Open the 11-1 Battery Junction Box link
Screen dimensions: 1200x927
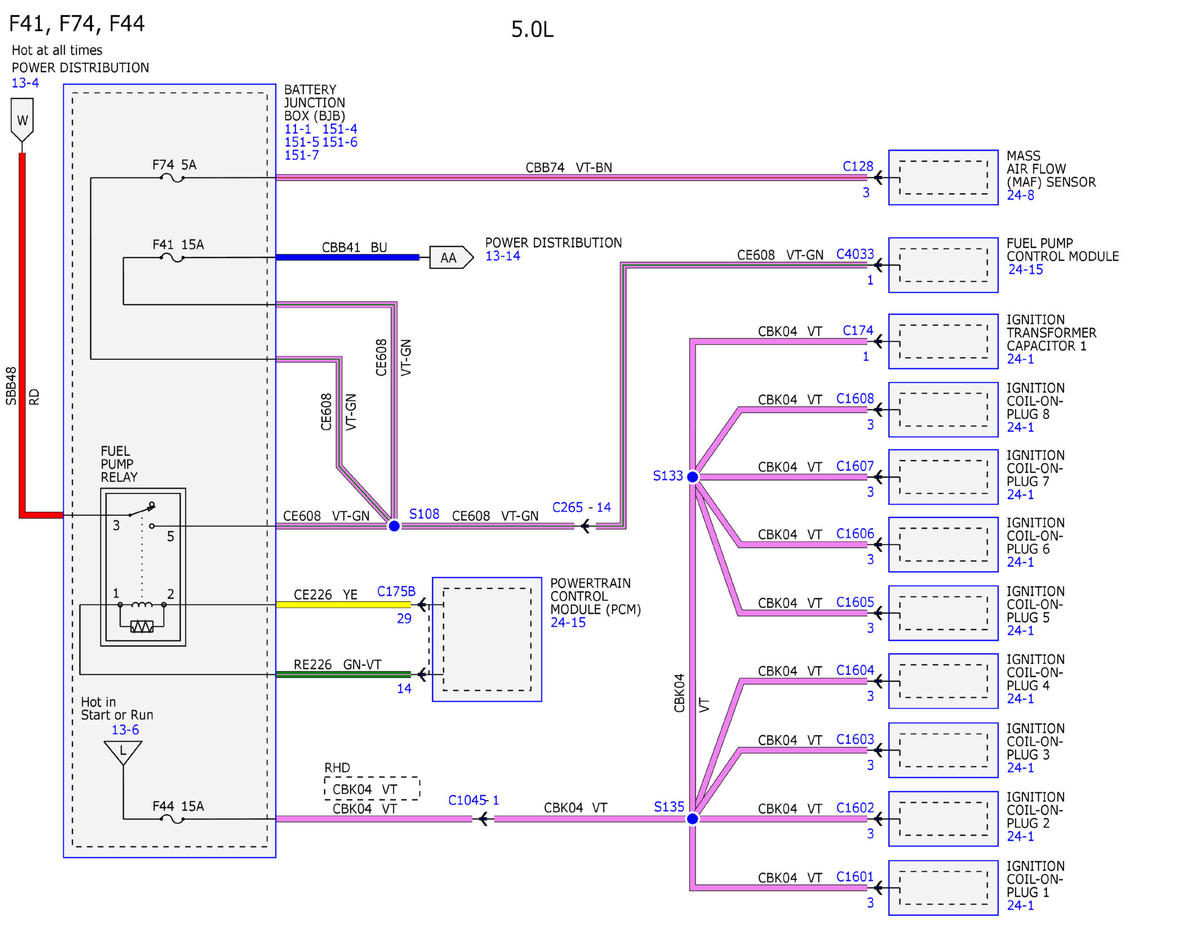tap(298, 129)
